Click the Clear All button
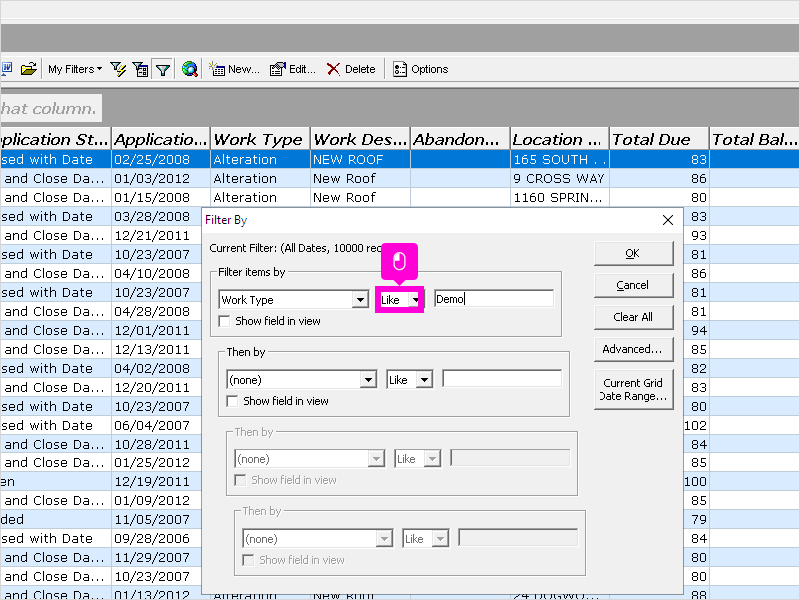 coord(634,317)
